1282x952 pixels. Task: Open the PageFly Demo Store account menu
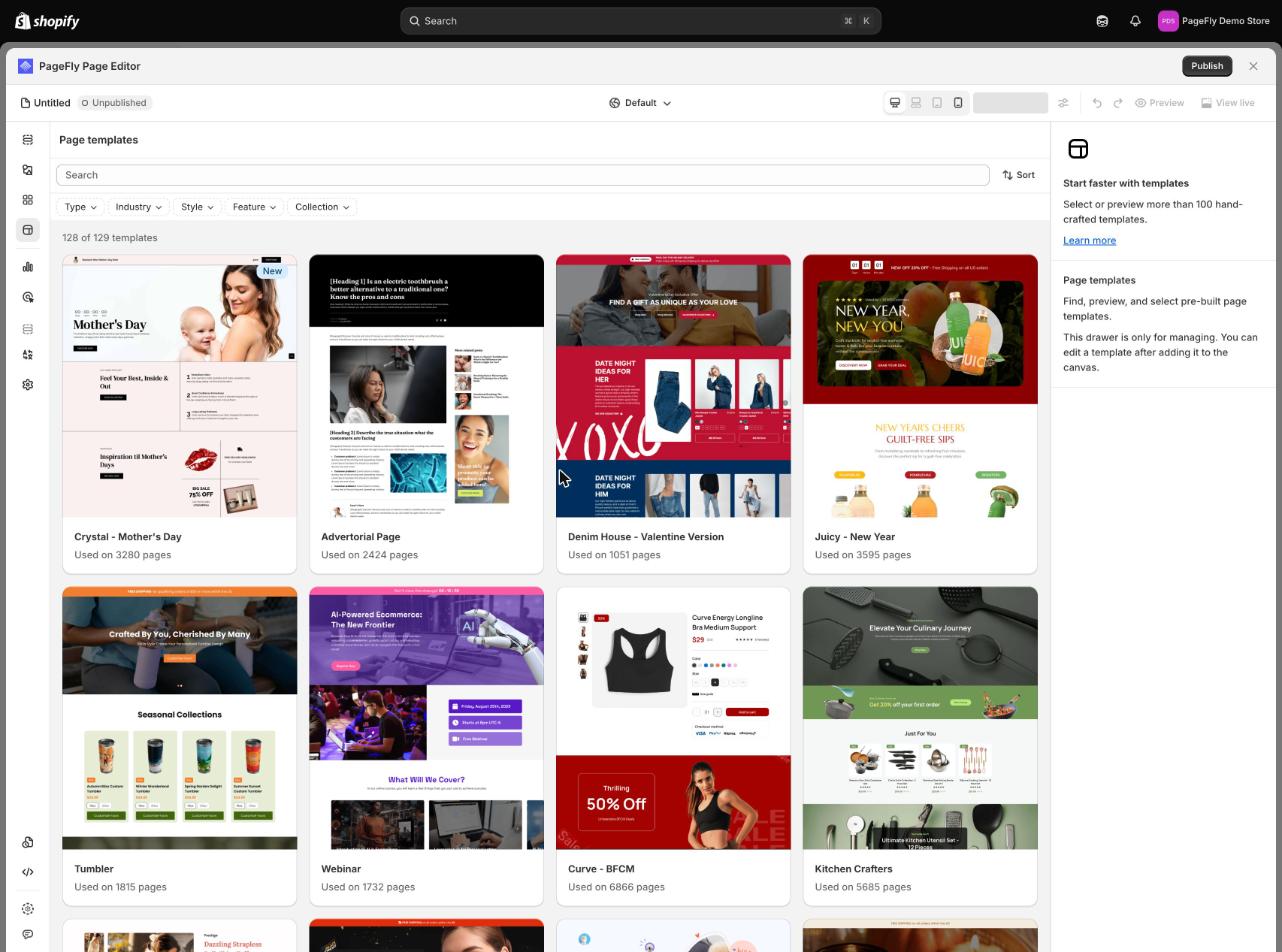1214,21
